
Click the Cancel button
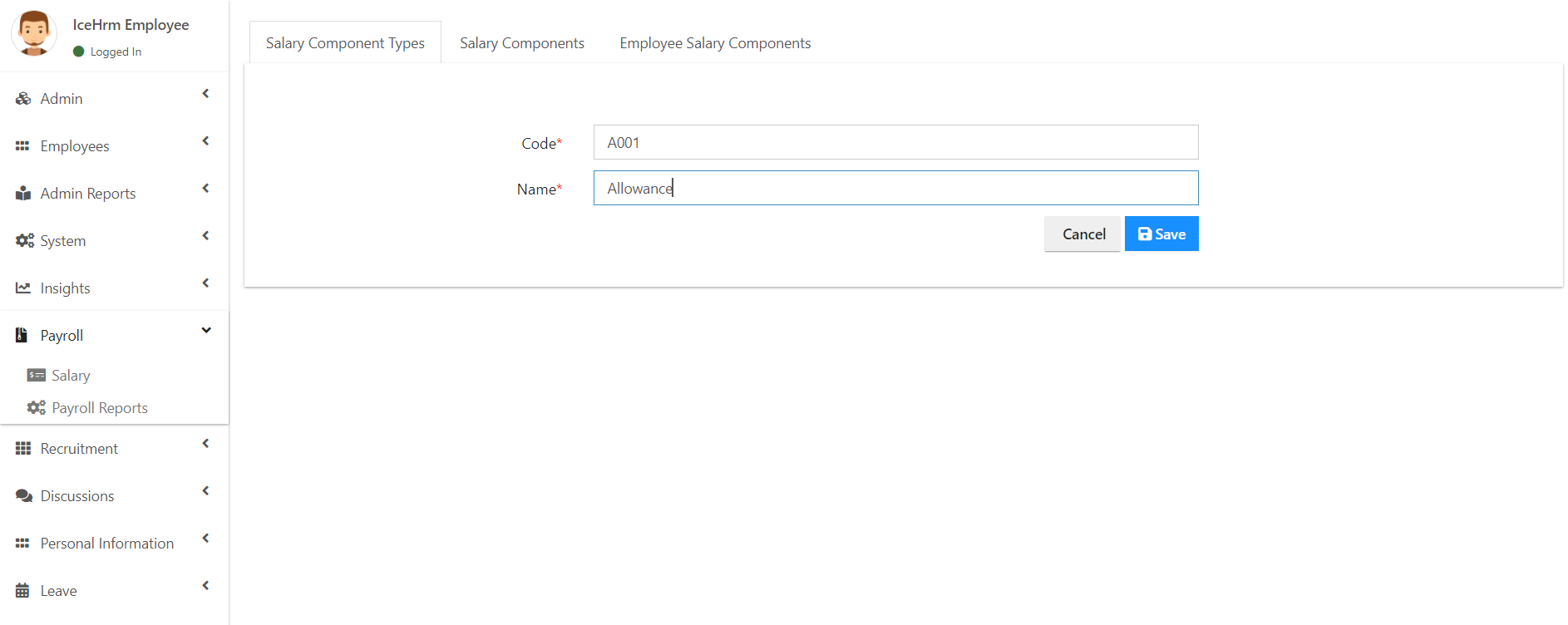1082,234
